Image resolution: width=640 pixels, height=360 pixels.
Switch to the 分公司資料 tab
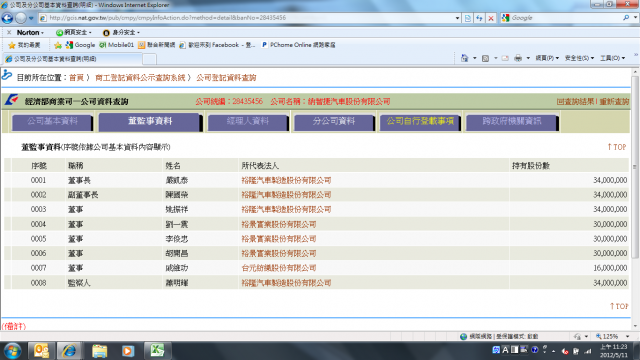pyautogui.click(x=334, y=122)
